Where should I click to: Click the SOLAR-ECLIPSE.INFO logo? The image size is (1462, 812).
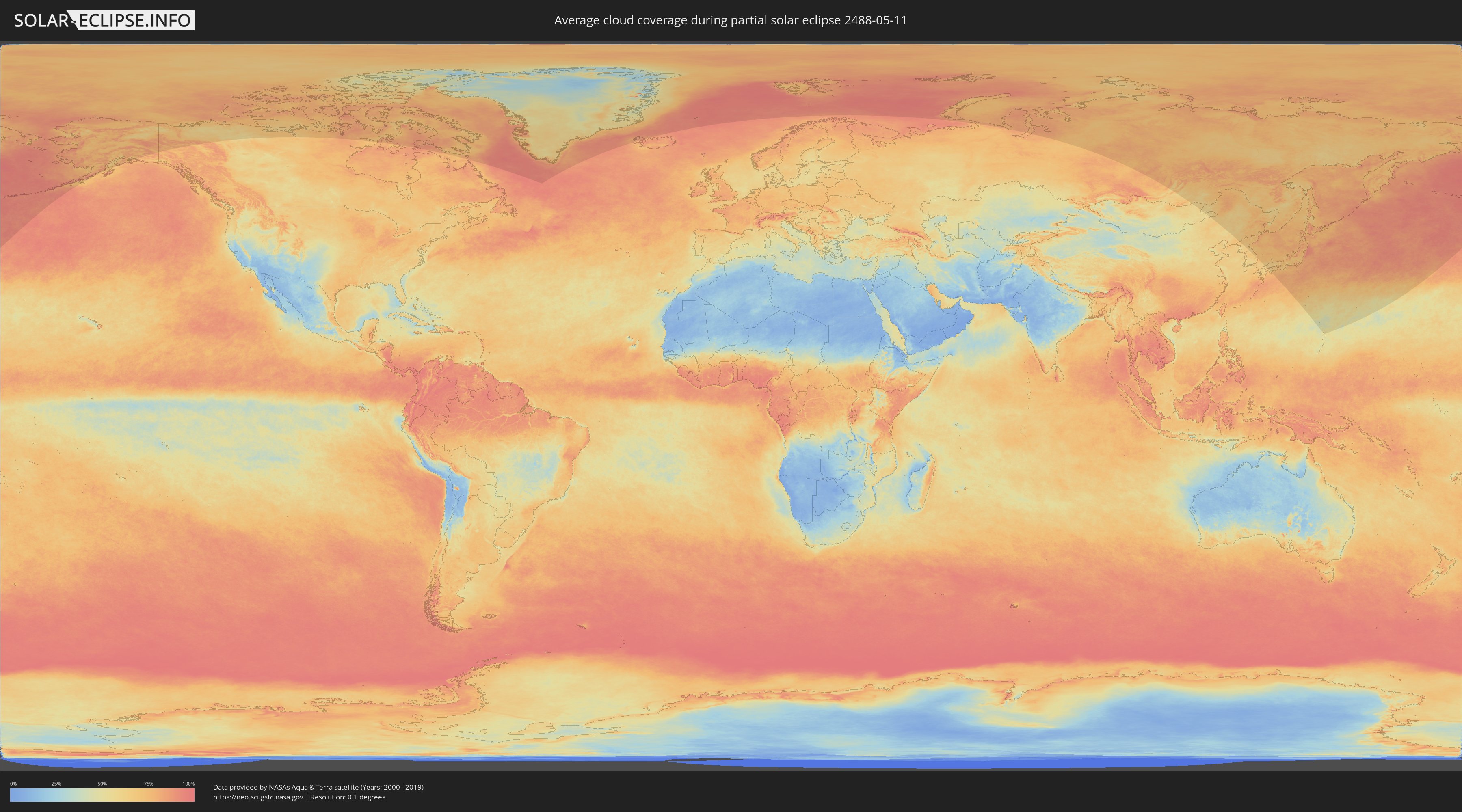(104, 20)
